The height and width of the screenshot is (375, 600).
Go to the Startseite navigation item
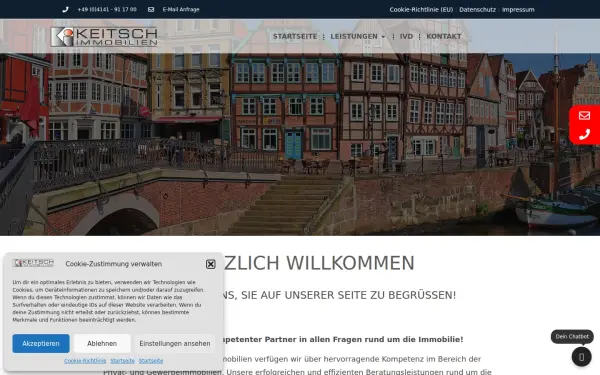tap(295, 36)
